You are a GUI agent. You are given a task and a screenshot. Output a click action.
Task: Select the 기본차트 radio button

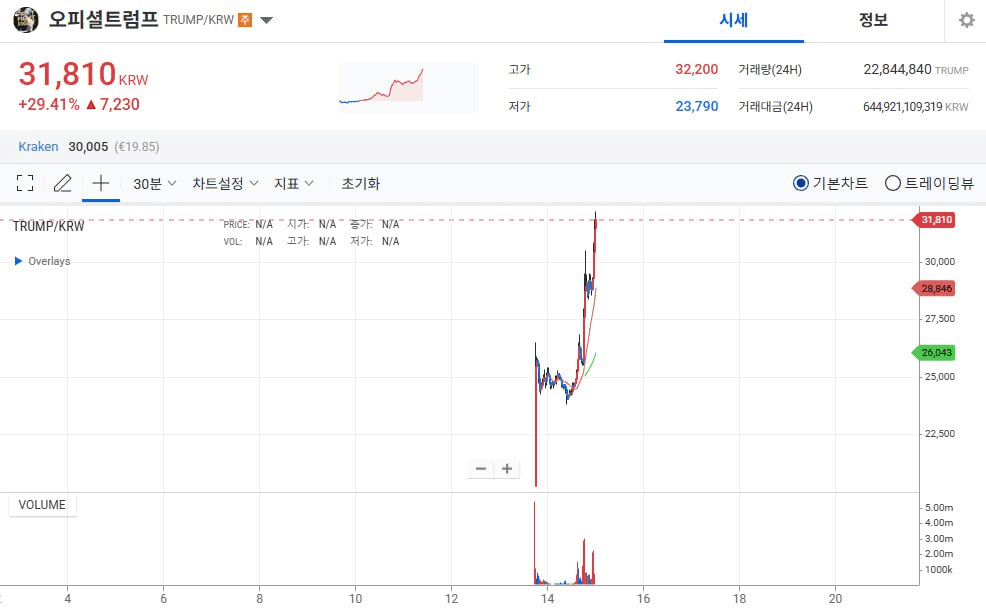pos(800,183)
